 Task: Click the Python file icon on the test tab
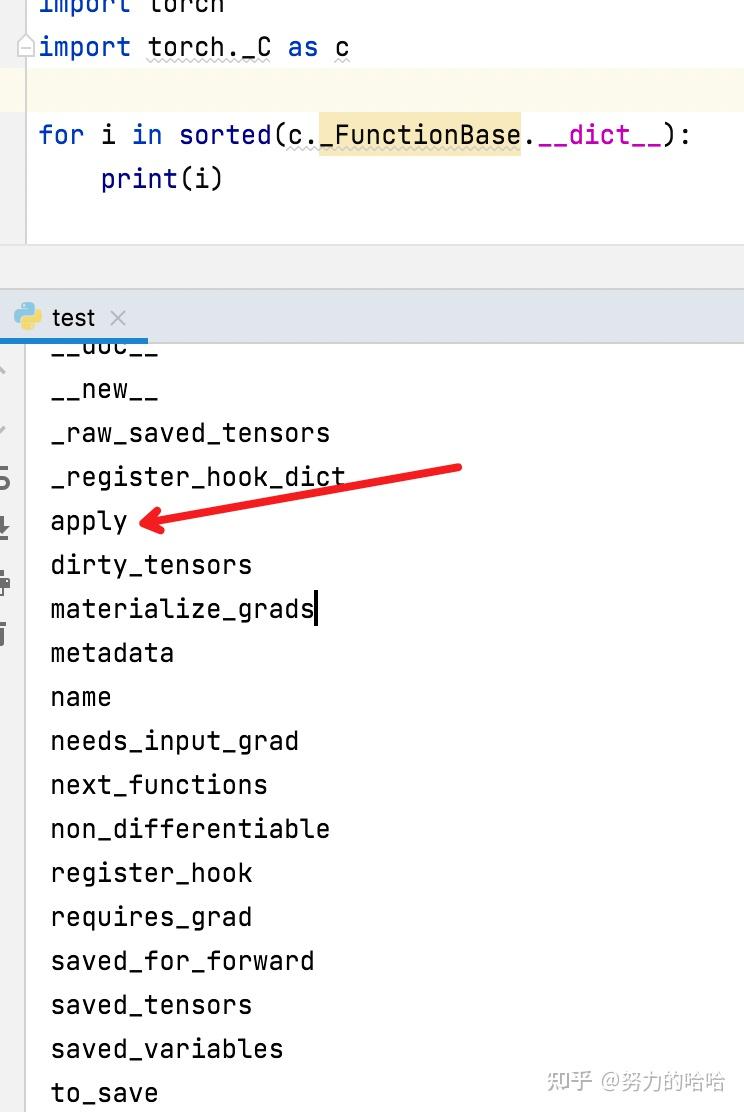33,317
